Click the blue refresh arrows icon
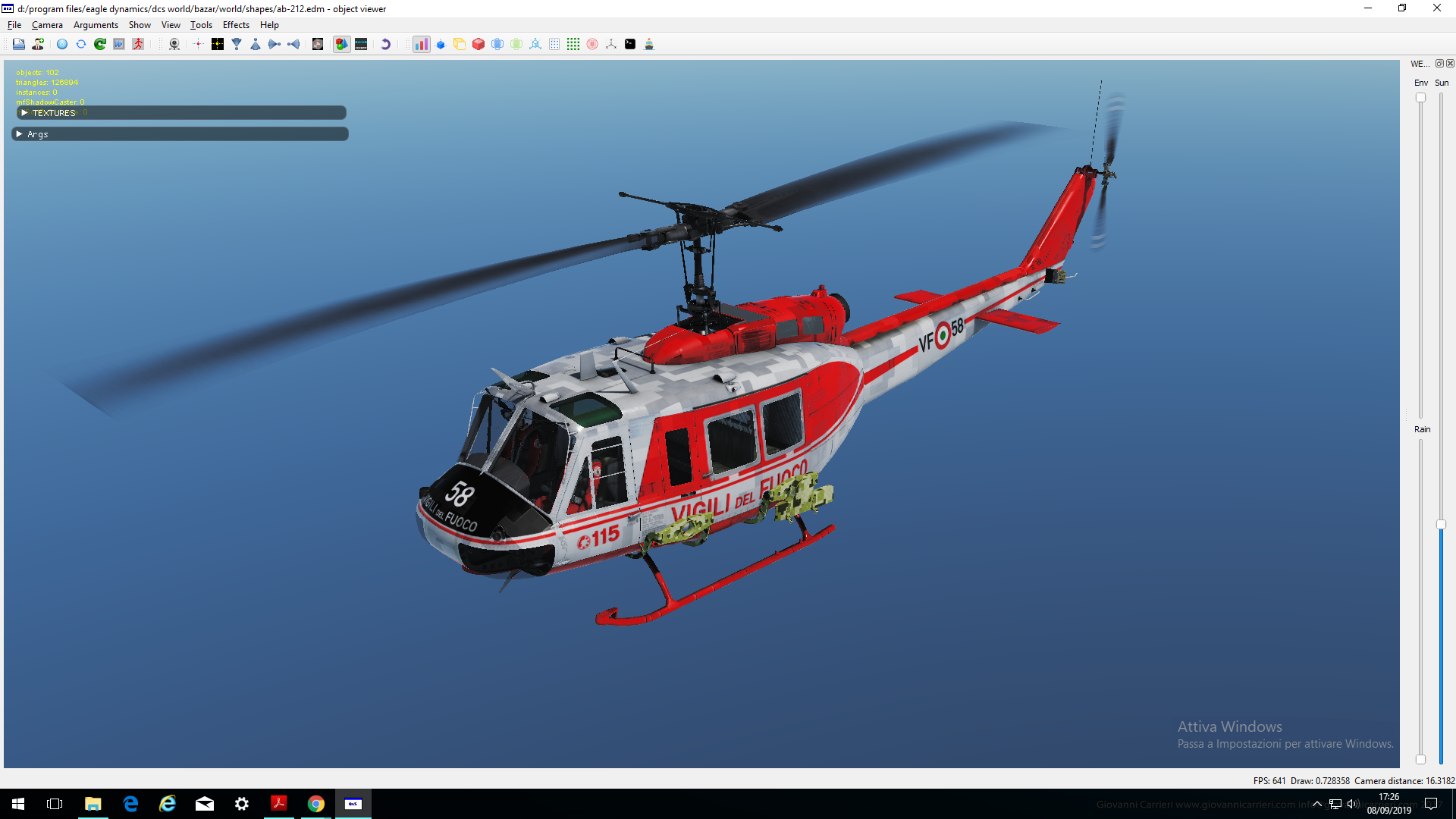 (81, 44)
